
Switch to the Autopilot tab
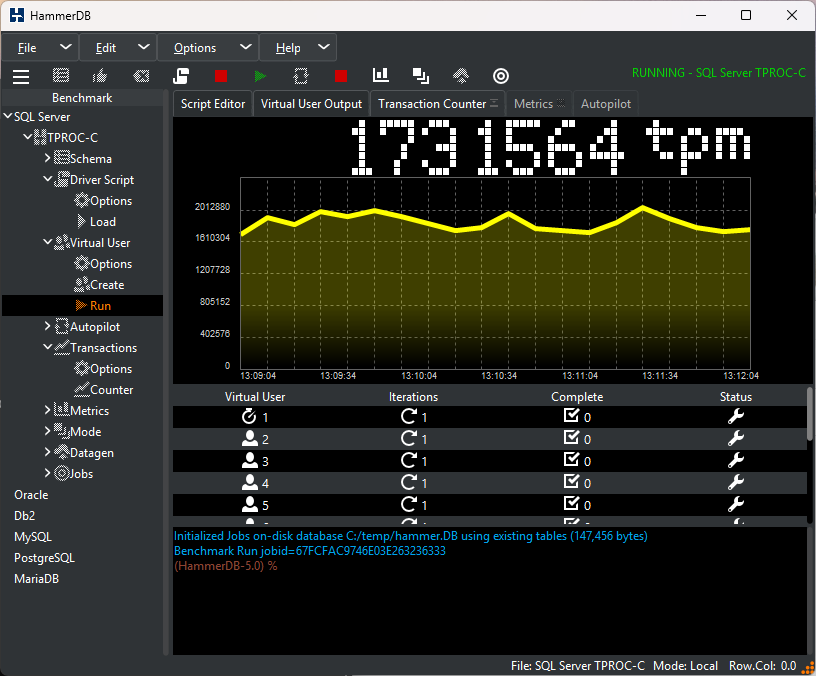point(606,104)
